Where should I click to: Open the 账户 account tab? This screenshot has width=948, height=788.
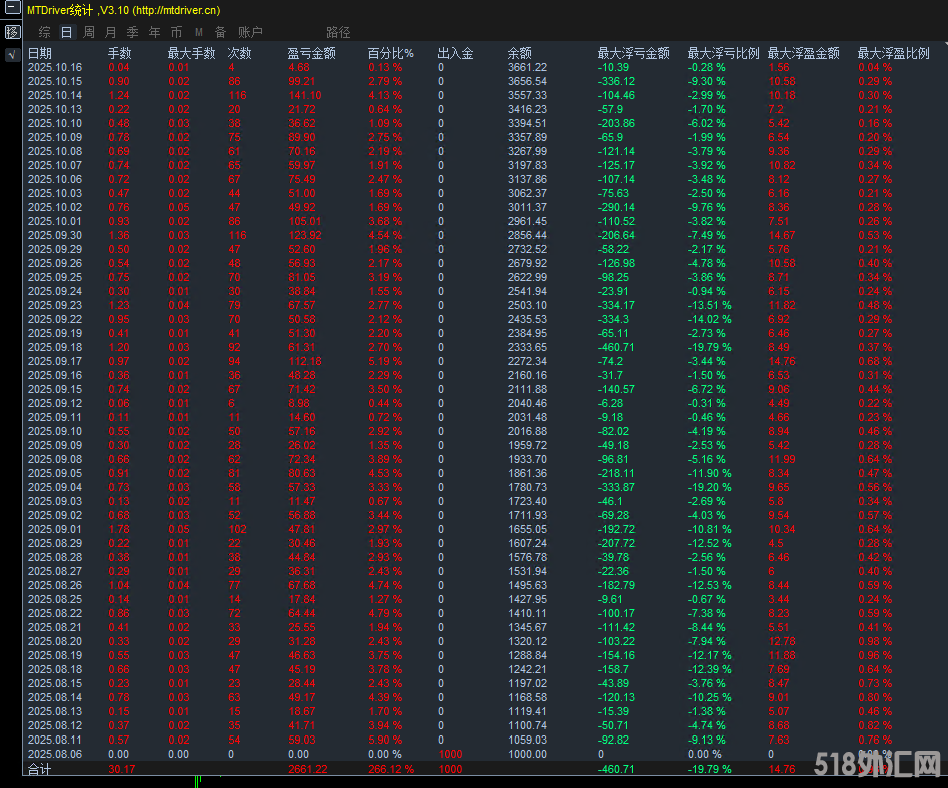click(250, 32)
